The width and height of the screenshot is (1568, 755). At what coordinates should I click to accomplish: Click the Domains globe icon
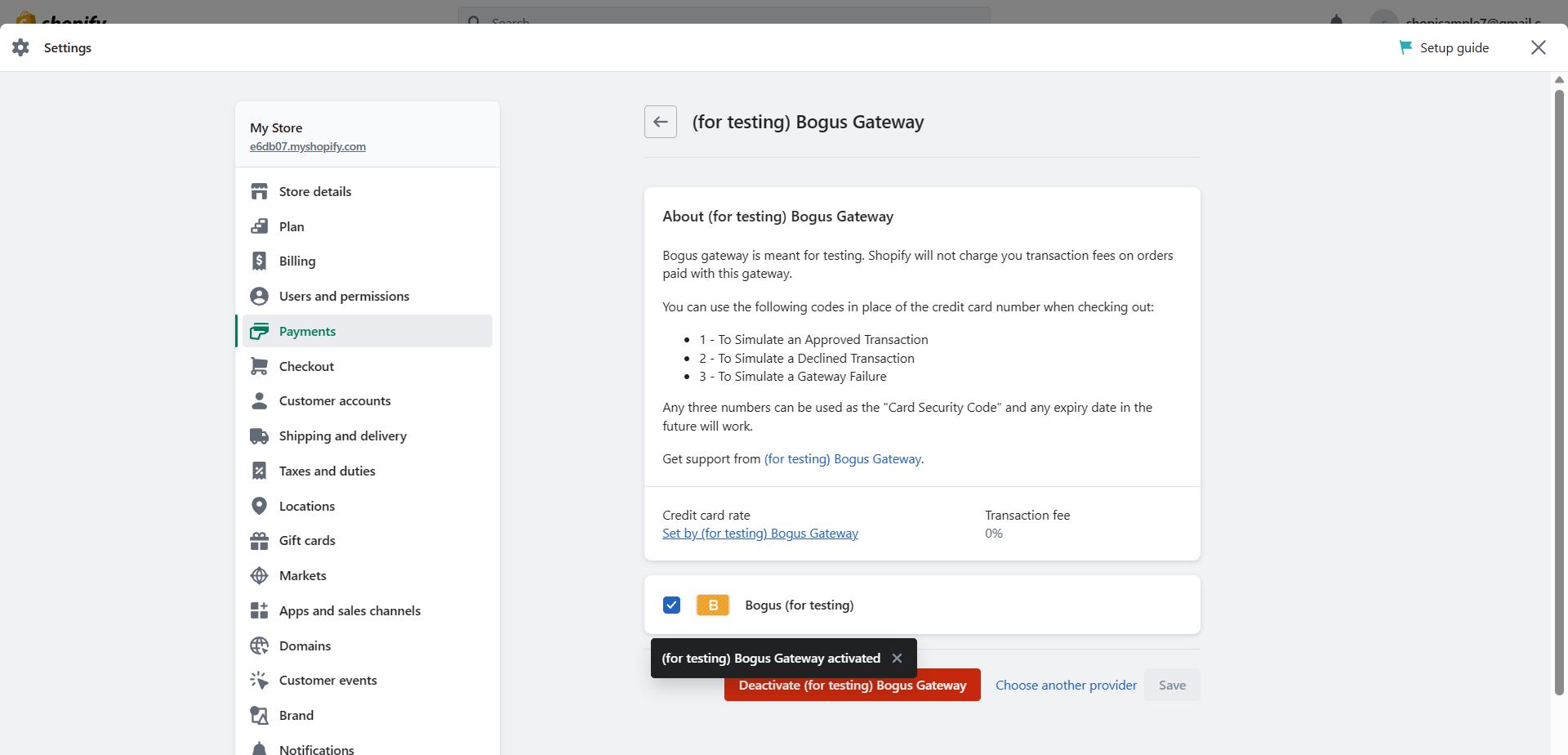[x=260, y=646]
